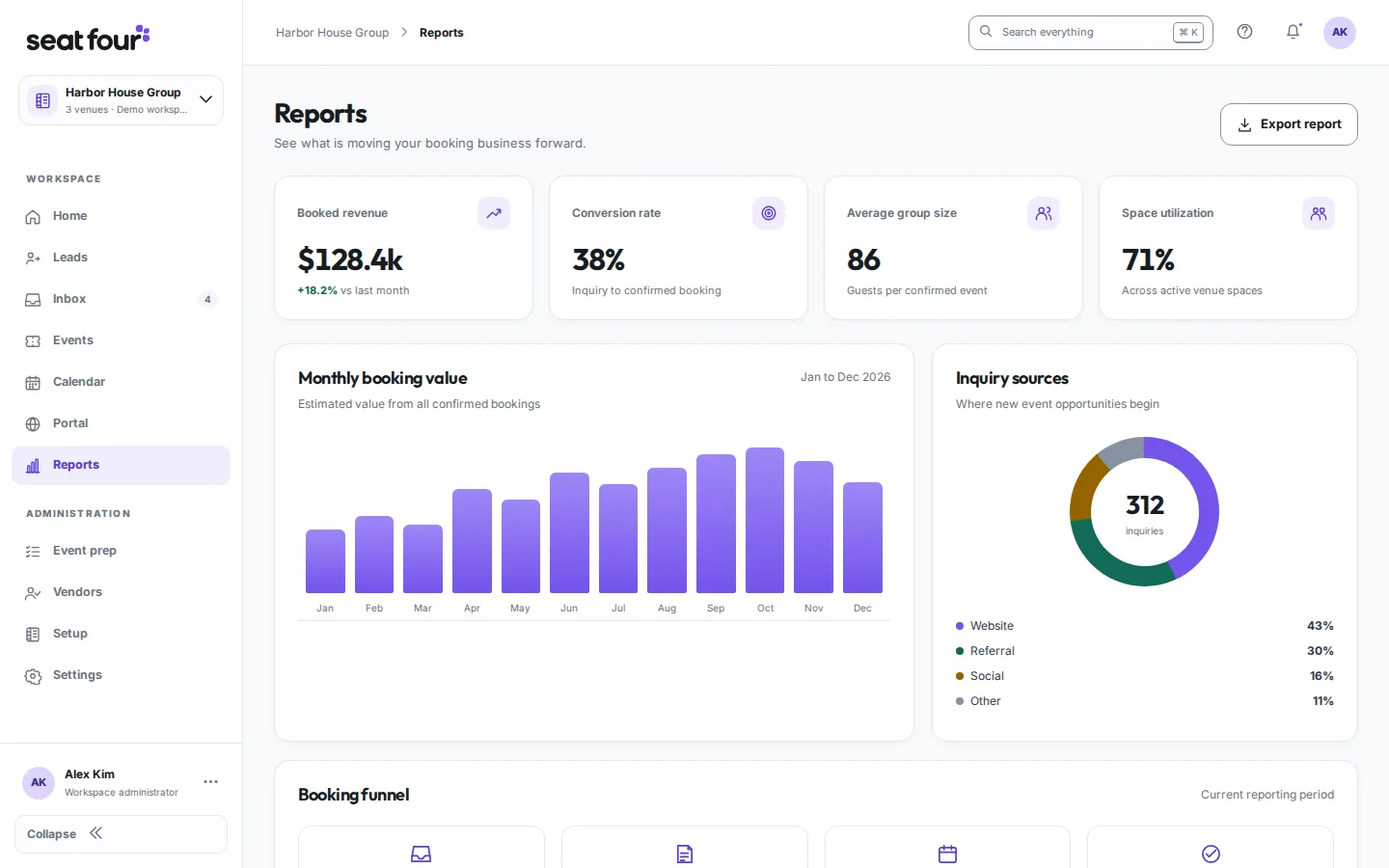Open the notifications bell
The width and height of the screenshot is (1389, 868).
(1294, 32)
